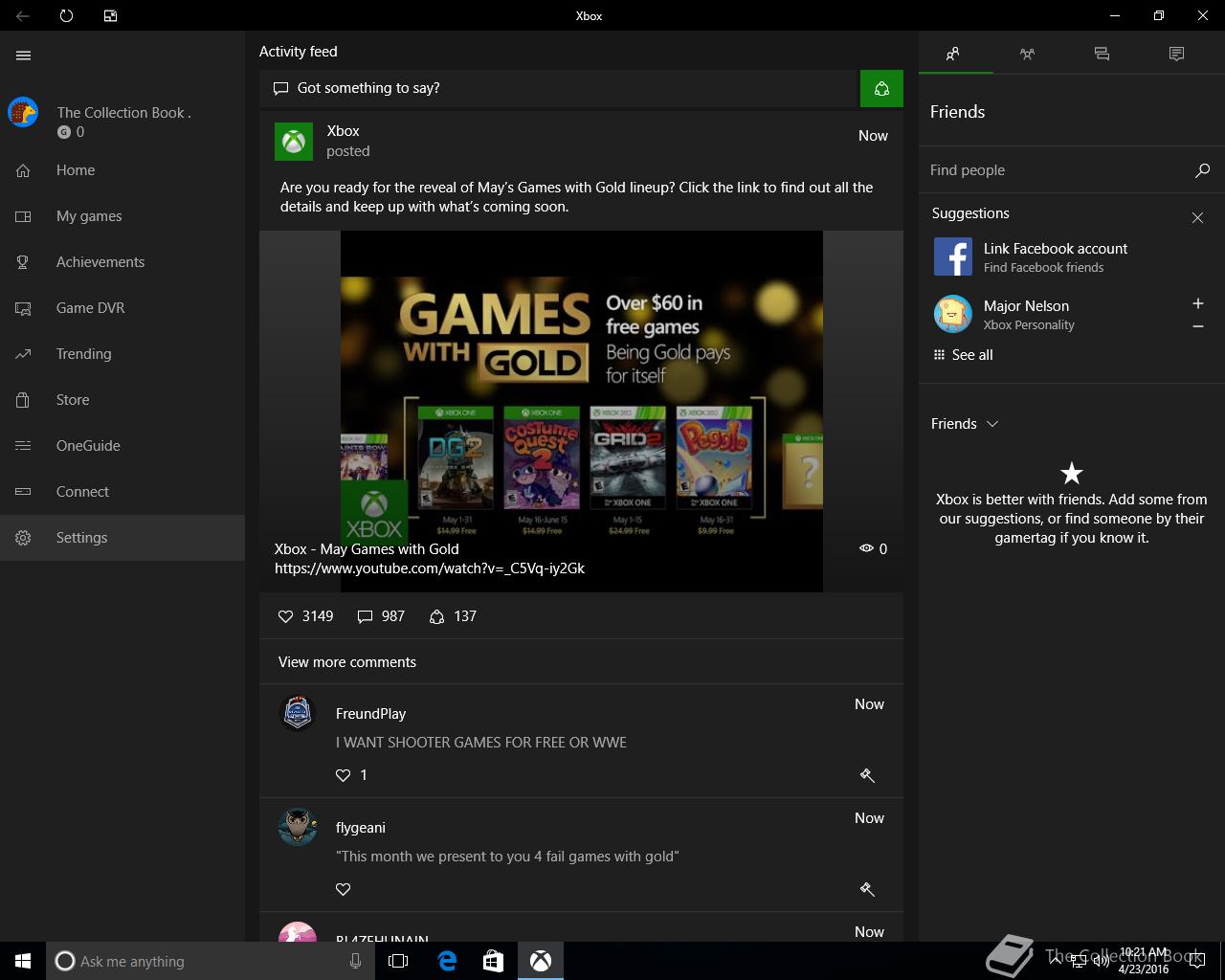1225x980 pixels.
Task: Switch to the Parties tab
Action: click(x=1027, y=54)
